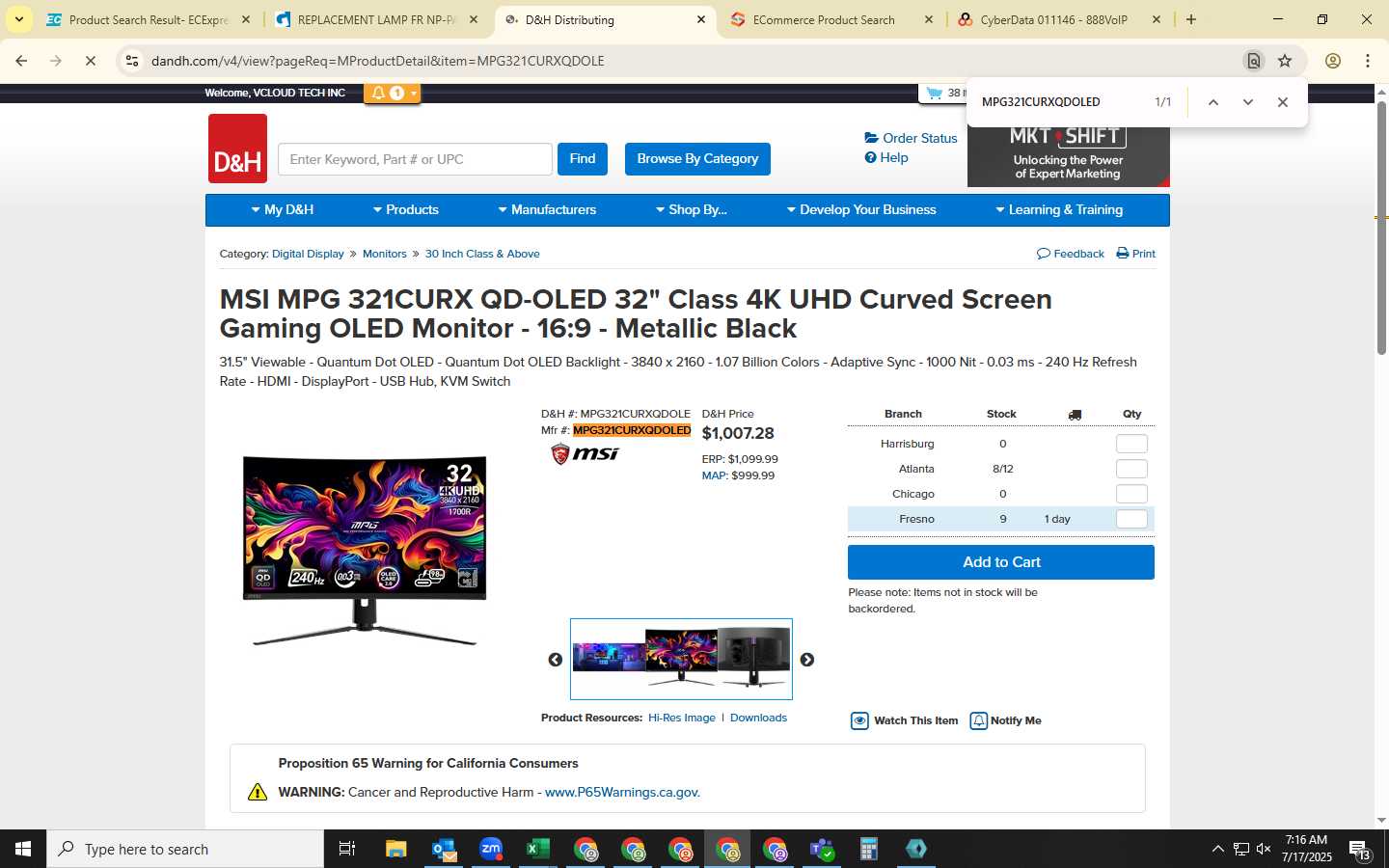
Task: Open Chrome three-dot menu
Action: coord(1368,61)
